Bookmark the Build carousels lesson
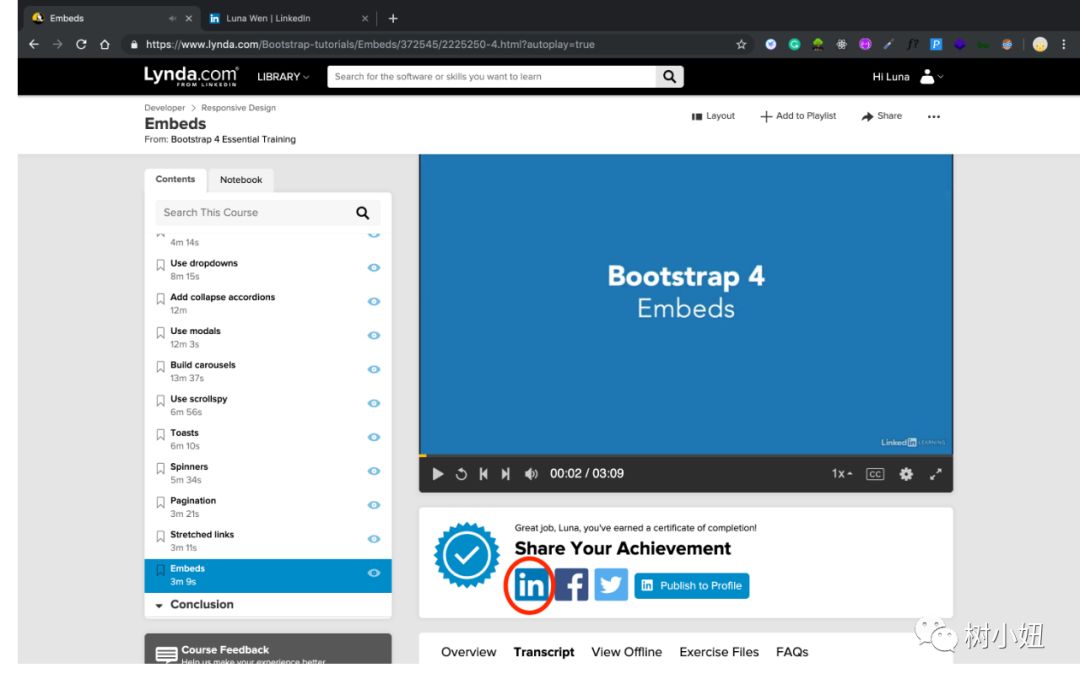The width and height of the screenshot is (1080, 684). [160, 366]
